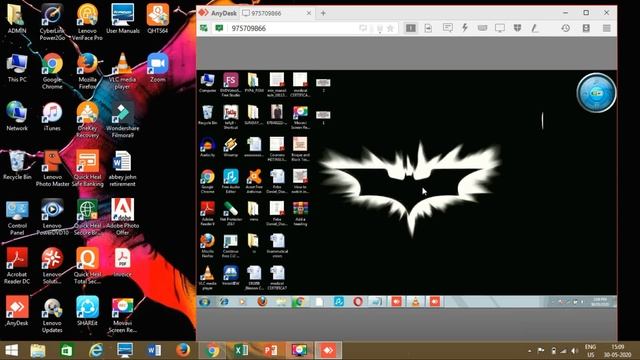The image size is (640, 360).
Task: Open Computer icon on remote desktop
Action: (207, 83)
